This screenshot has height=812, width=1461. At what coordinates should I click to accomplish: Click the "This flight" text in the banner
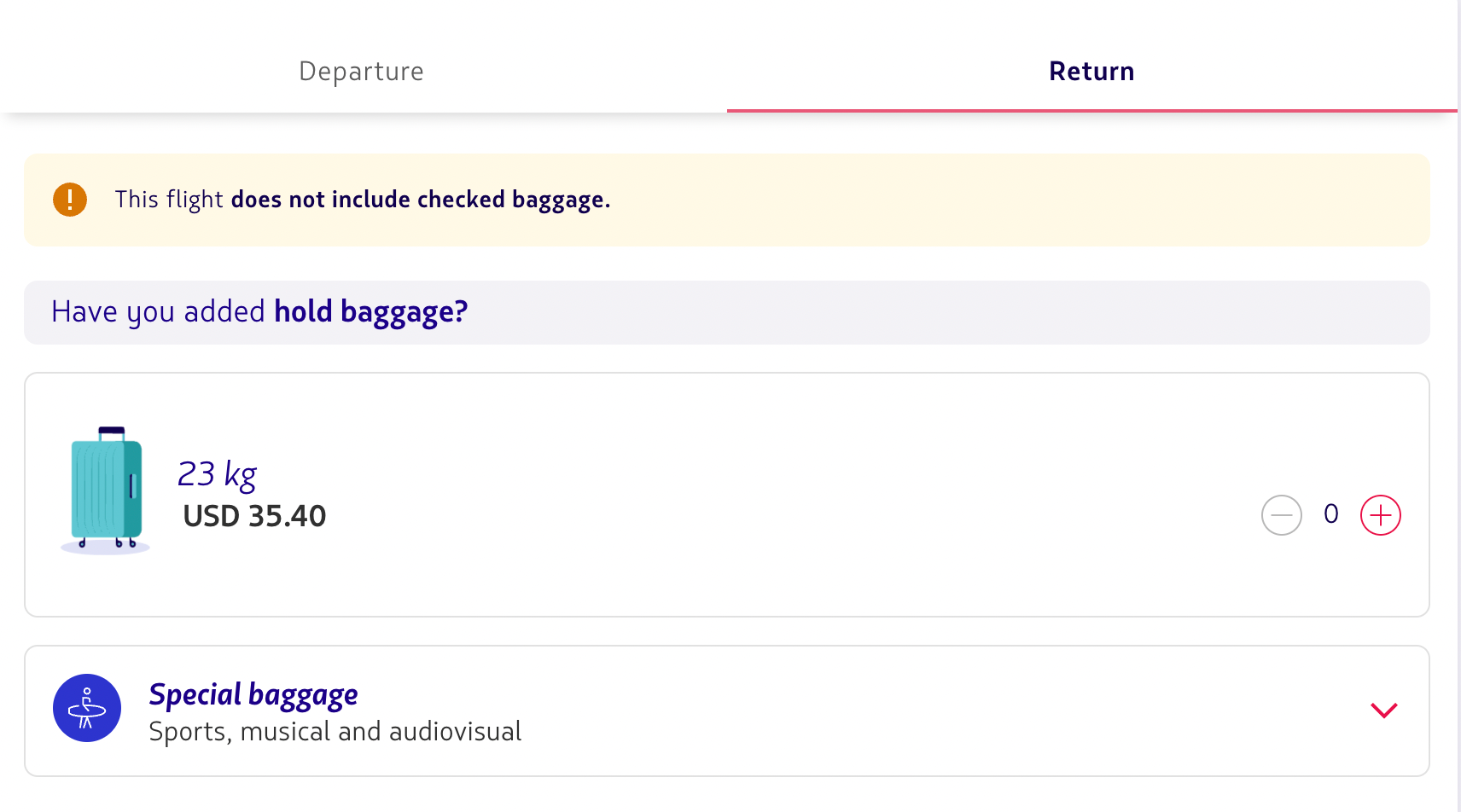pyautogui.click(x=169, y=200)
